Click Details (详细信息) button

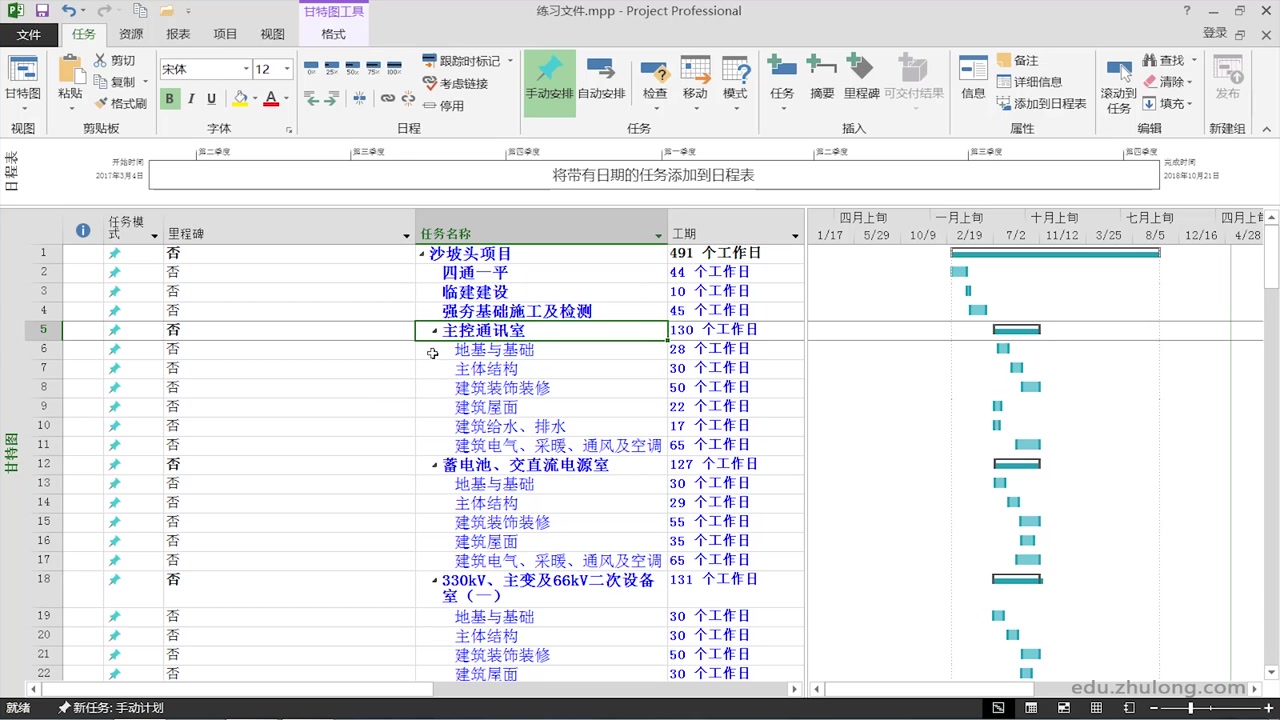pyautogui.click(x=1029, y=82)
